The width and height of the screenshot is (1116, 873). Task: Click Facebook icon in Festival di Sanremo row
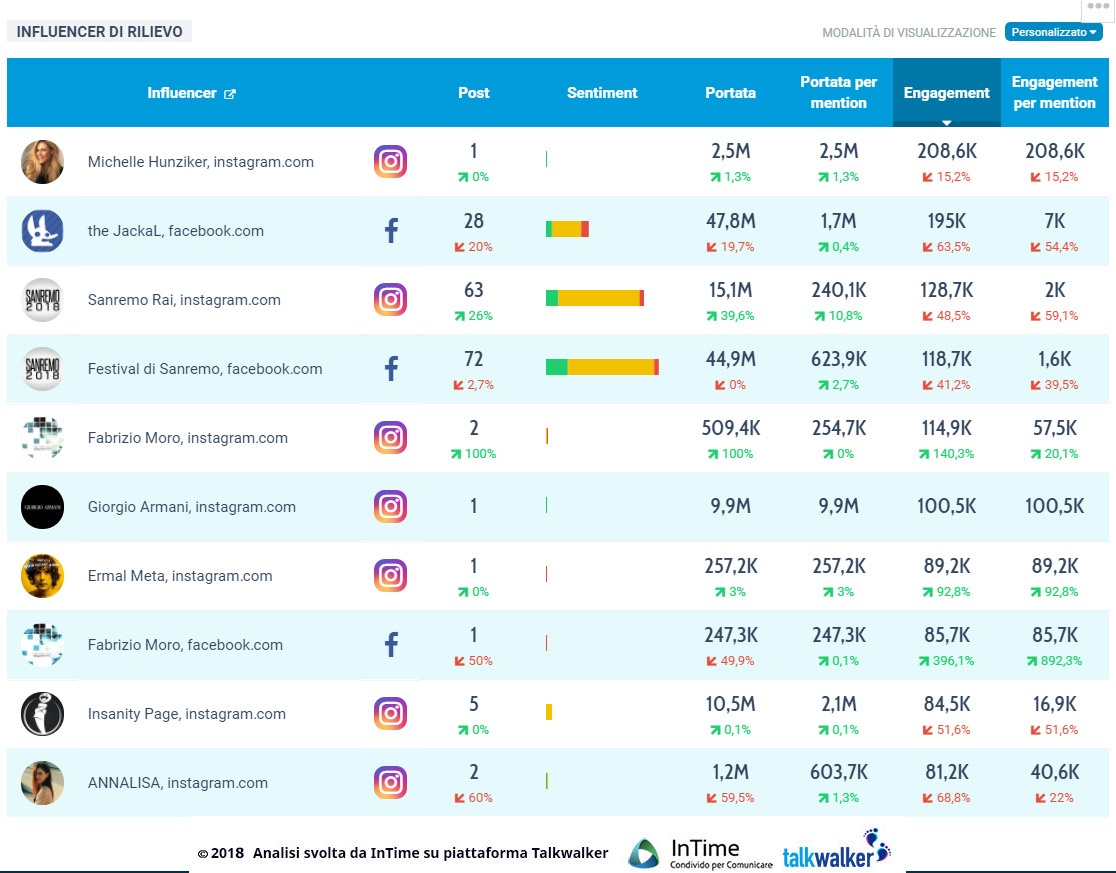tap(391, 369)
